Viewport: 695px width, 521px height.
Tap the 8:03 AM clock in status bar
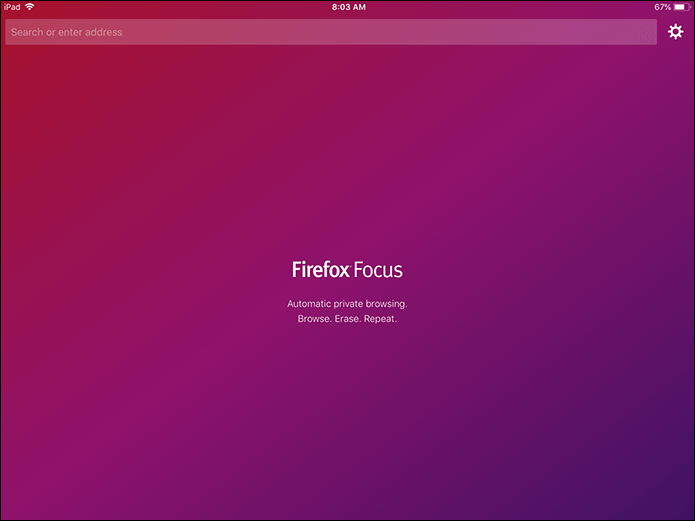click(347, 7)
